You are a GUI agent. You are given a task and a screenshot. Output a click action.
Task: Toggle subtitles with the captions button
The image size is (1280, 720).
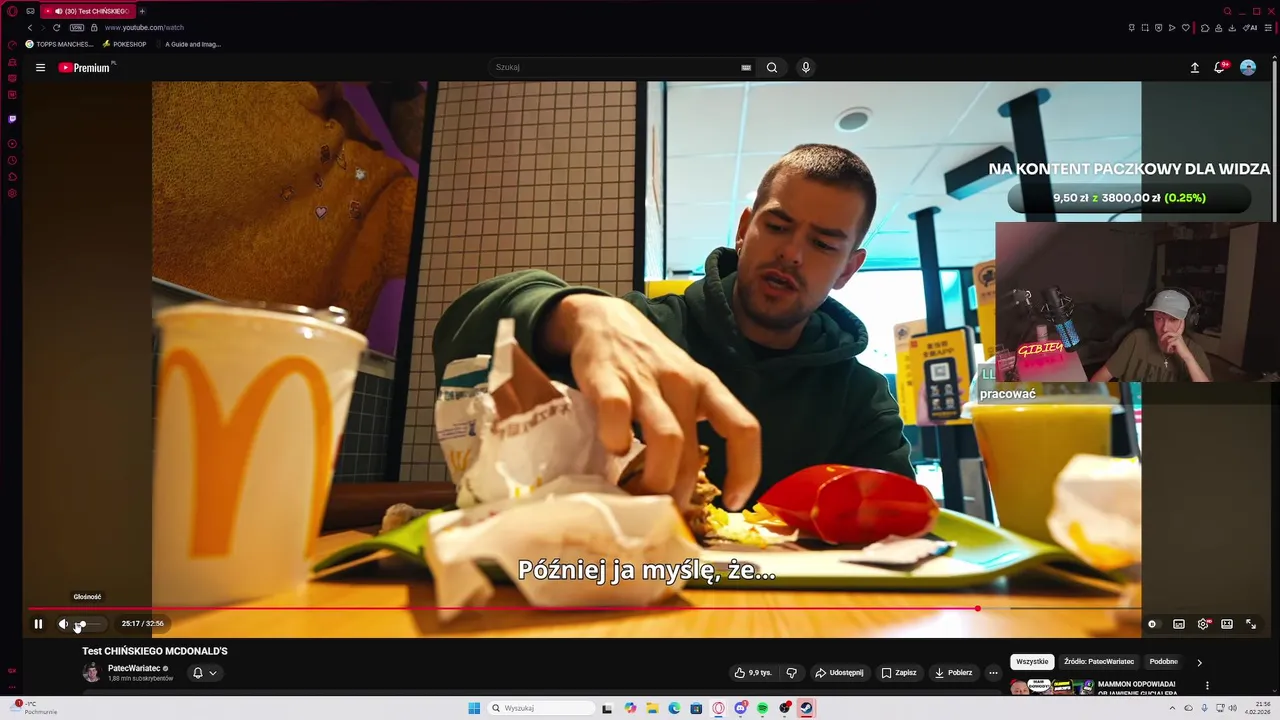tap(1179, 624)
